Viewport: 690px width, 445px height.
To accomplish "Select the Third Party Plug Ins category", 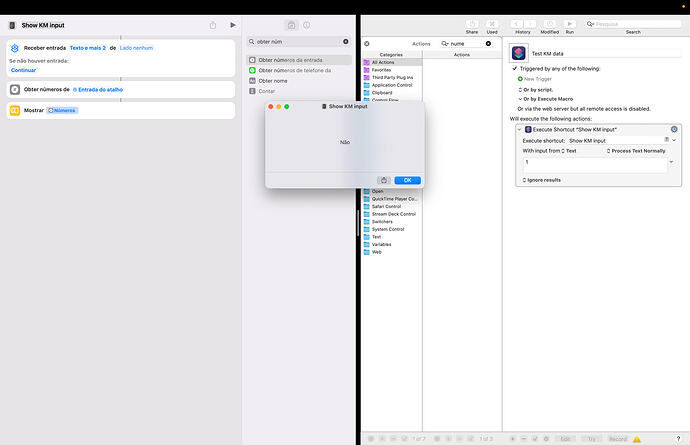I will (x=391, y=77).
